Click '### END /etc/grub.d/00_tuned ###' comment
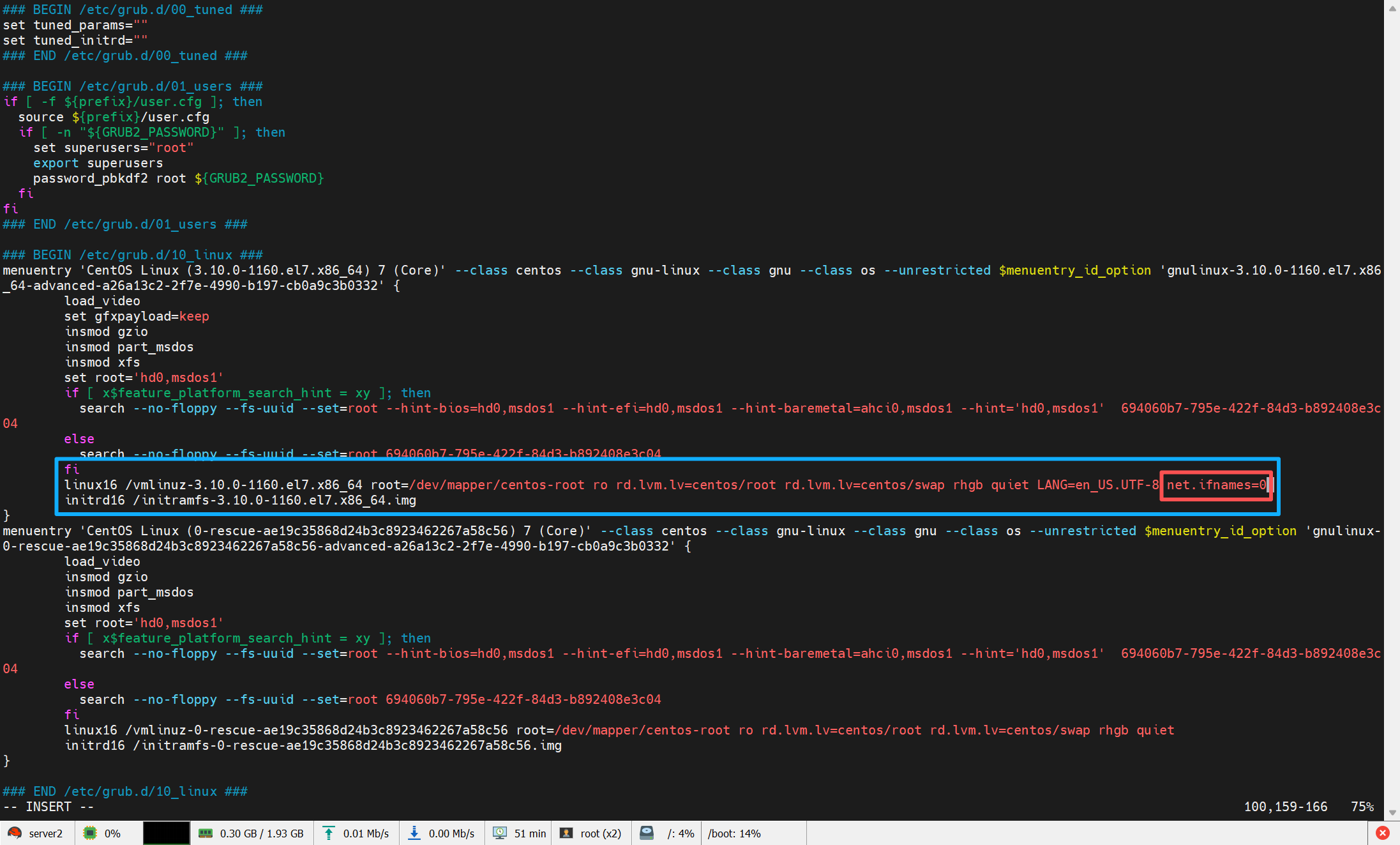1400x845 pixels. pos(125,56)
